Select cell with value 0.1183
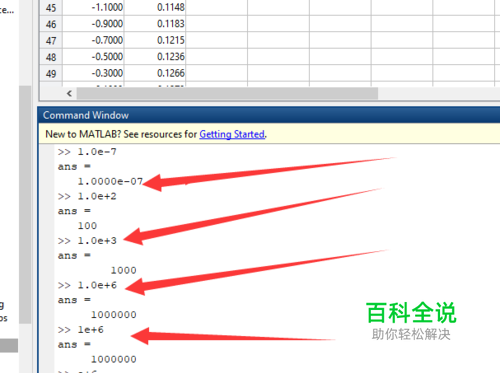This screenshot has height=373, width=500. point(155,24)
